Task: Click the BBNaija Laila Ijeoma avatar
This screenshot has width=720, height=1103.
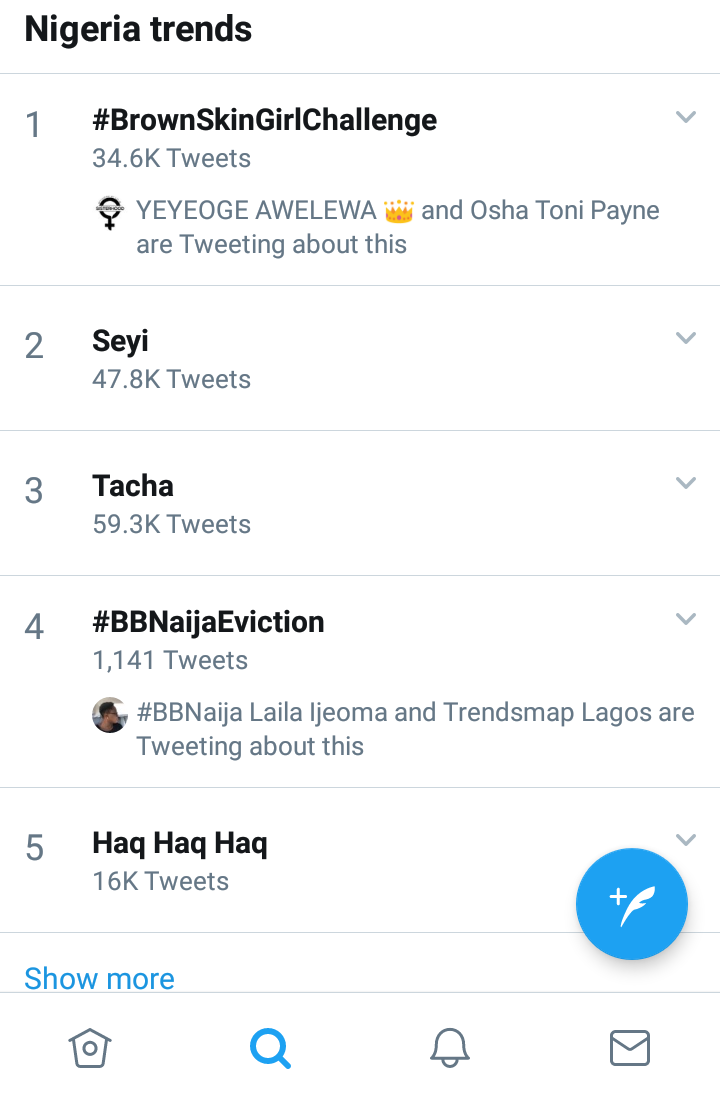Action: click(110, 715)
